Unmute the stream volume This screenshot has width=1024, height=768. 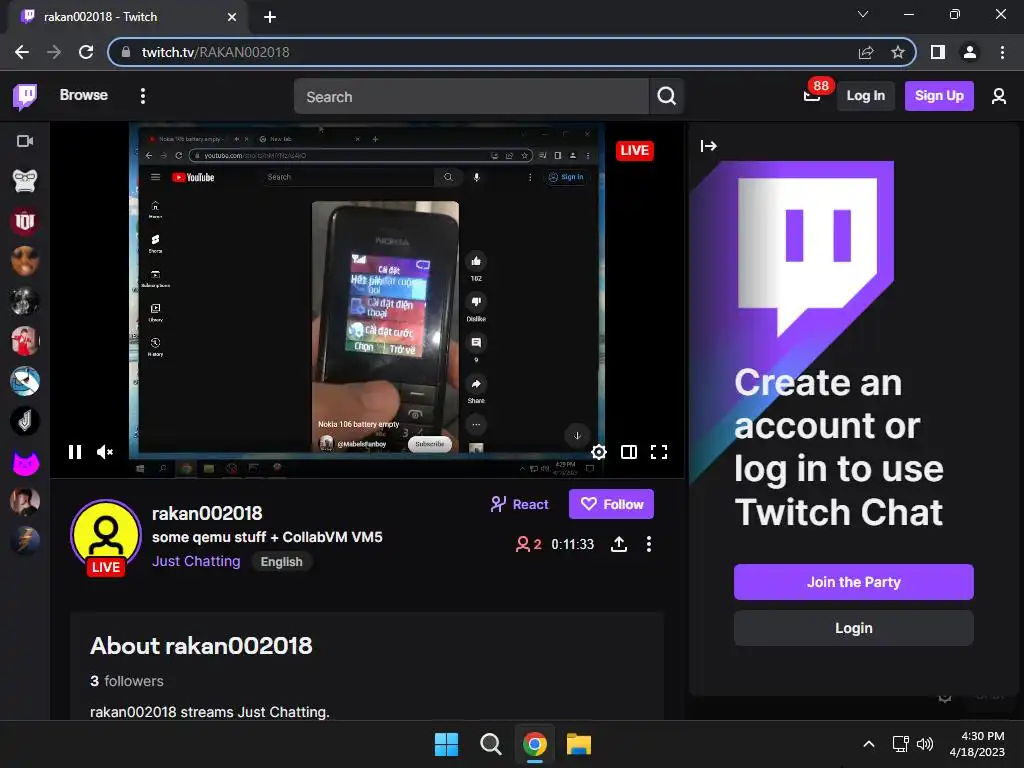click(x=105, y=452)
